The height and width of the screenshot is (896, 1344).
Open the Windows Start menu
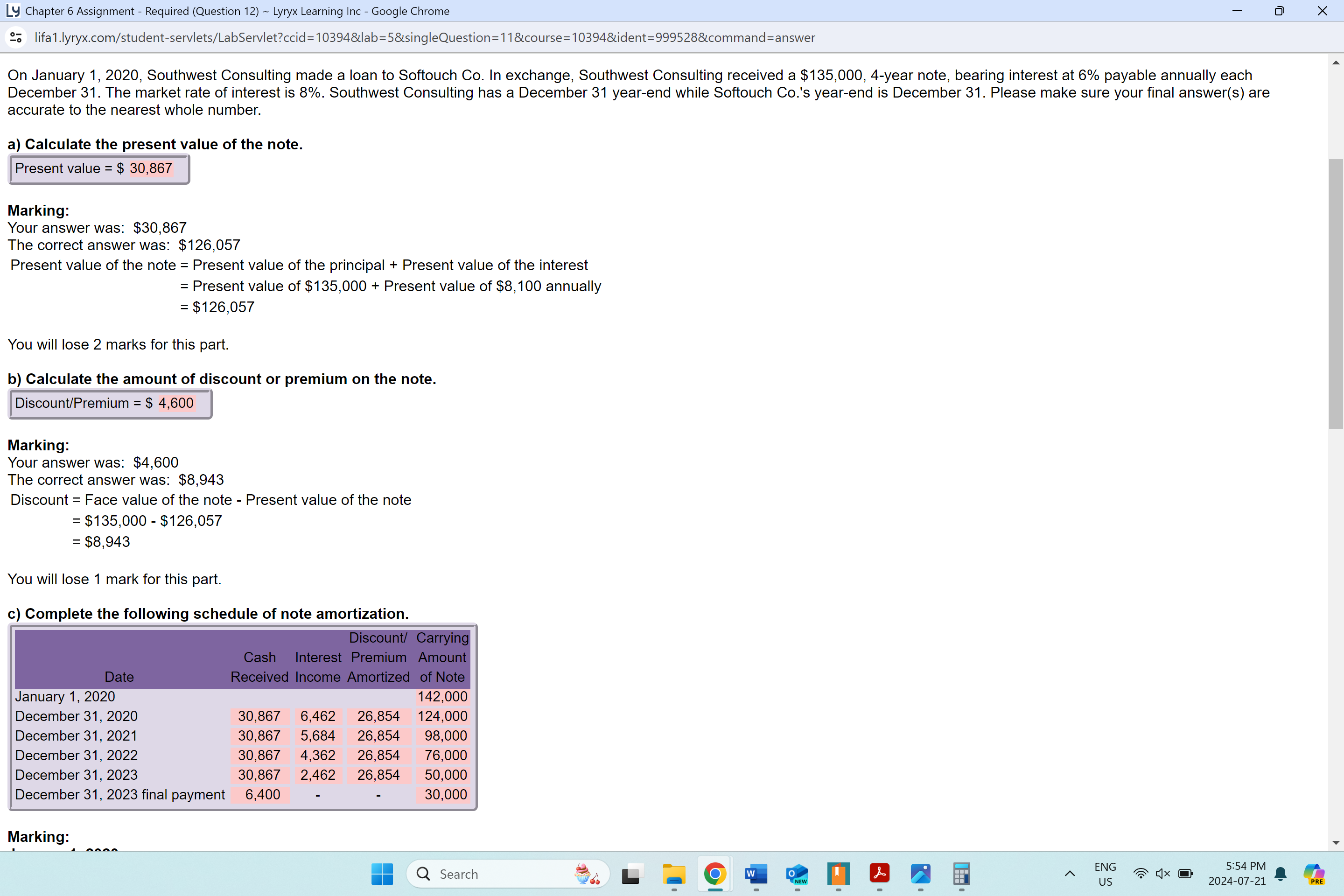[x=382, y=874]
